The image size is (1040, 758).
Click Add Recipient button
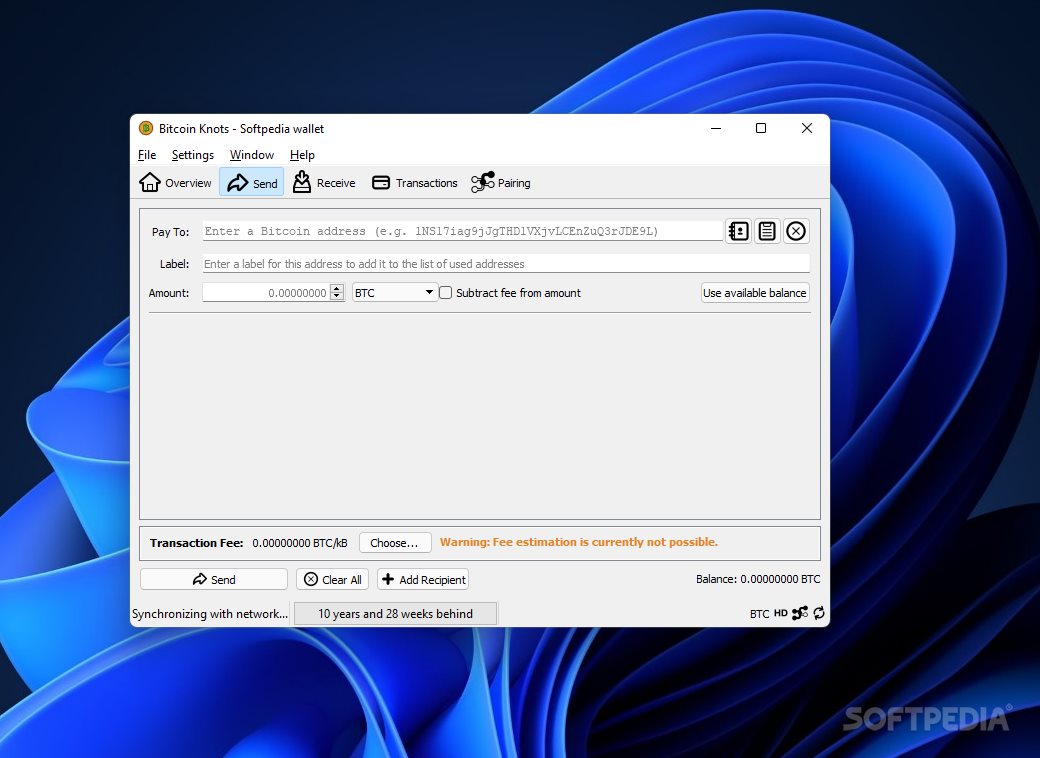[x=423, y=579]
